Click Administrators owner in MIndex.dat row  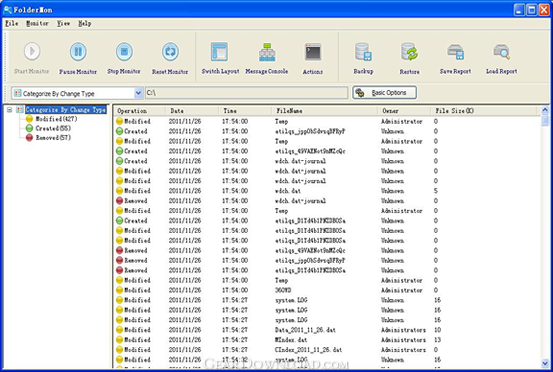pyautogui.click(x=403, y=340)
